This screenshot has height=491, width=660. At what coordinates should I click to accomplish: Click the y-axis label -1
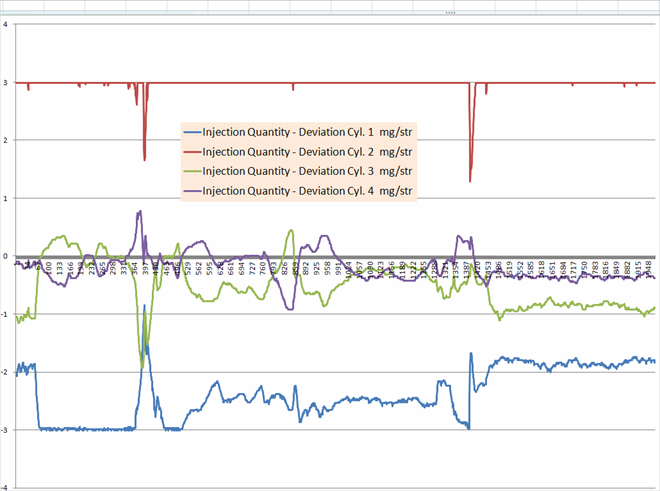tap(5, 314)
